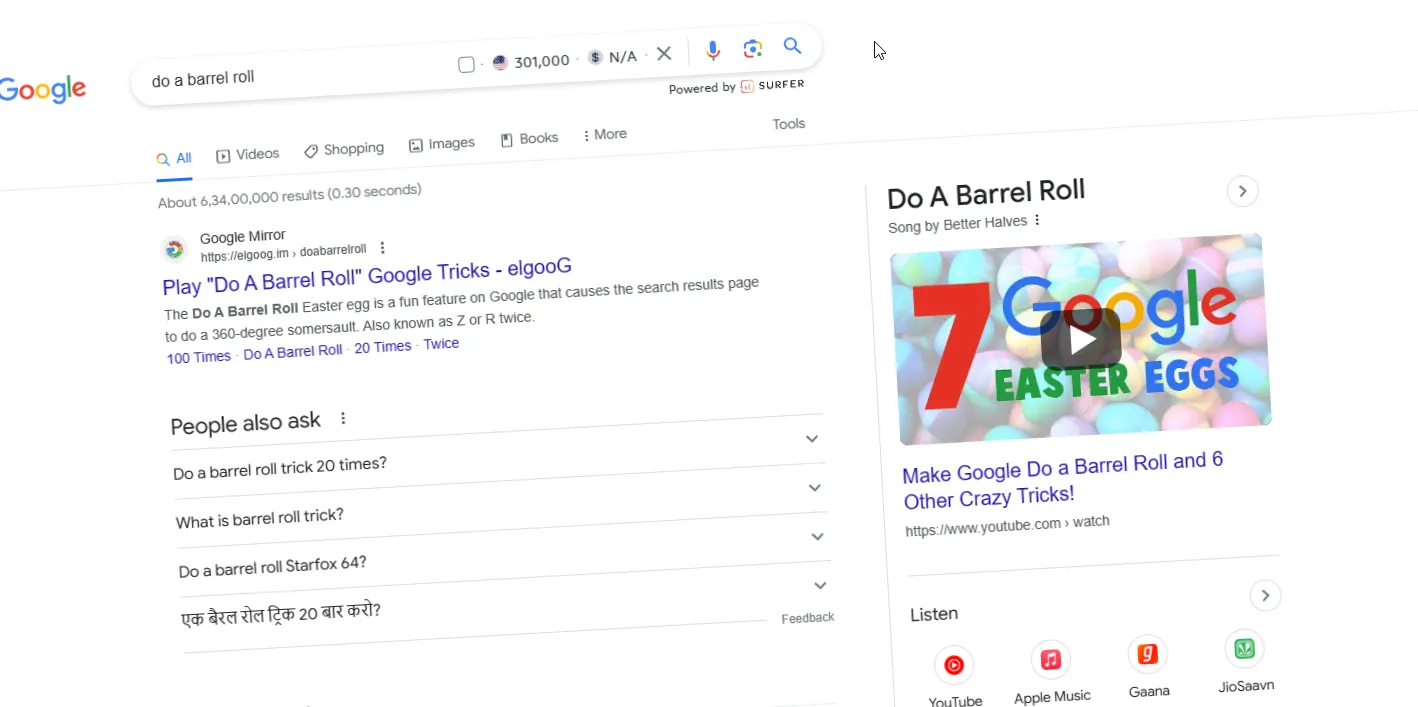1418x707 pixels.
Task: Listen on YouTube Music
Action: click(x=954, y=676)
